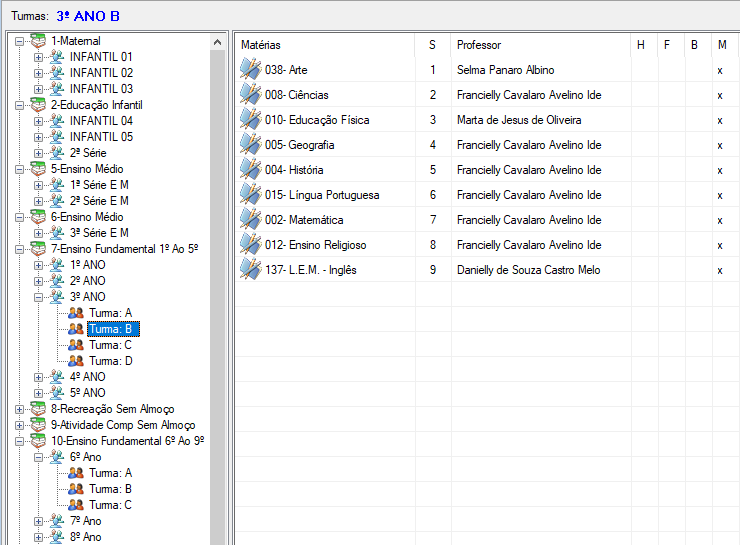This screenshot has height=545, width=740.
Task: Click the people icon for 3º ANO Turma: D
Action: tap(75, 361)
